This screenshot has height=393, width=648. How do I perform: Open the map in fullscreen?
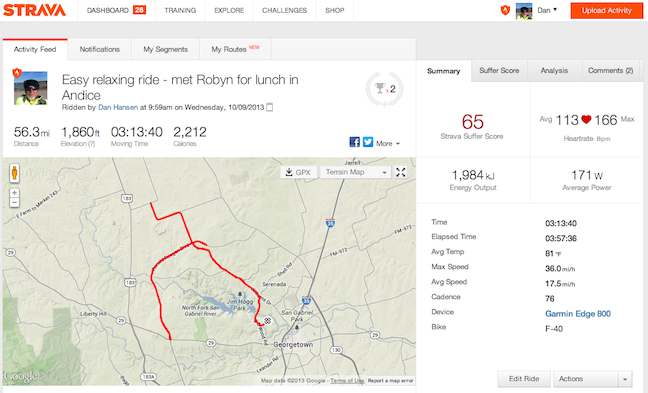(400, 172)
